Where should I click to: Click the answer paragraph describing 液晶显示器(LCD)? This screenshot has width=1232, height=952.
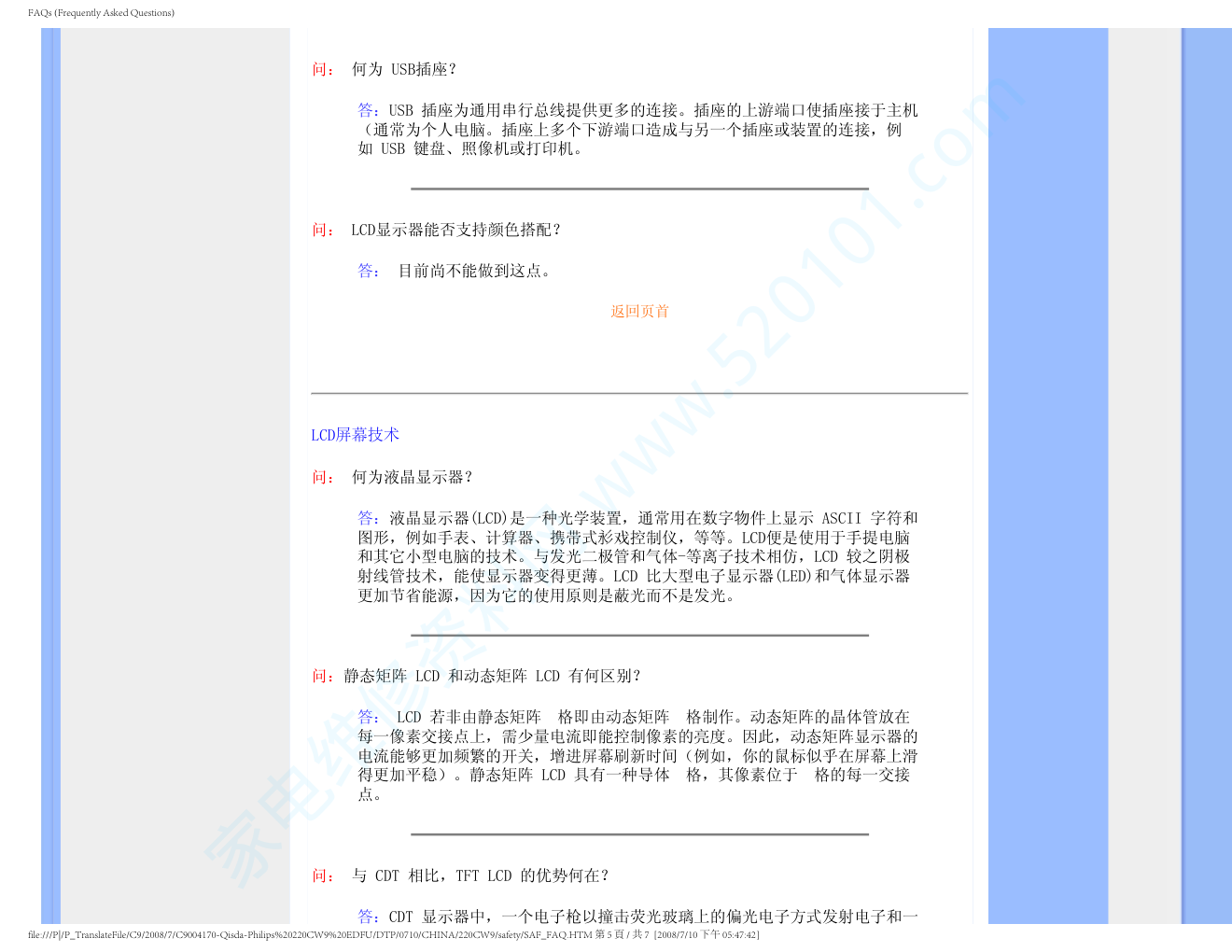(x=637, y=556)
